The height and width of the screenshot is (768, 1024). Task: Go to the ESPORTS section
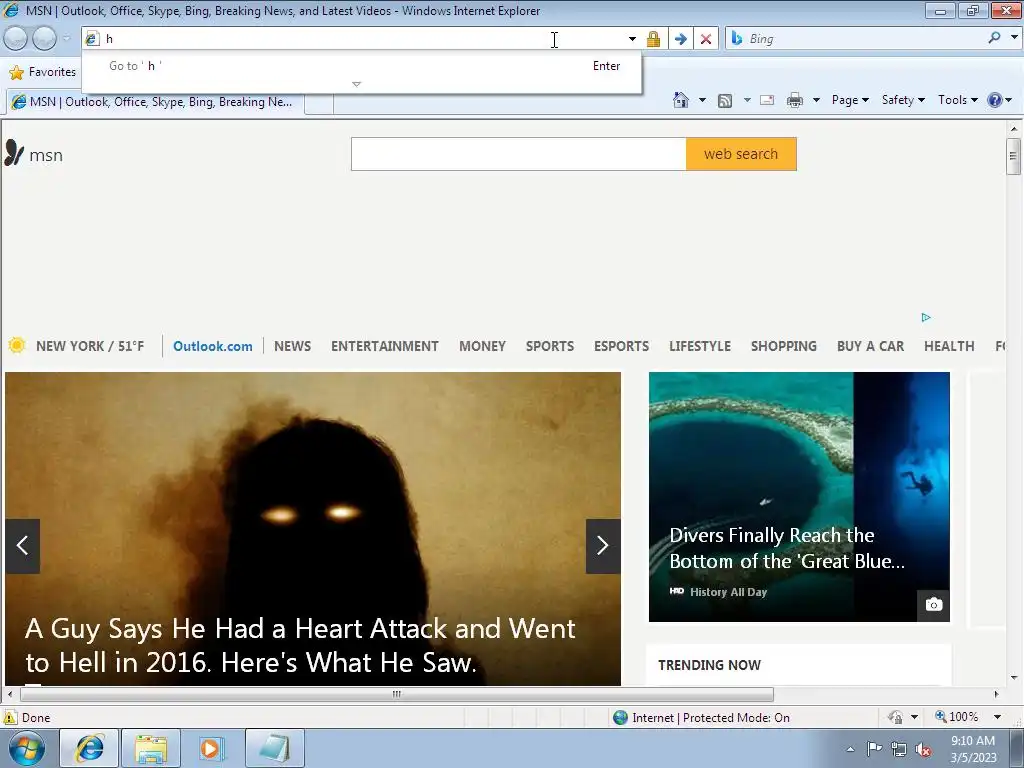(x=621, y=346)
